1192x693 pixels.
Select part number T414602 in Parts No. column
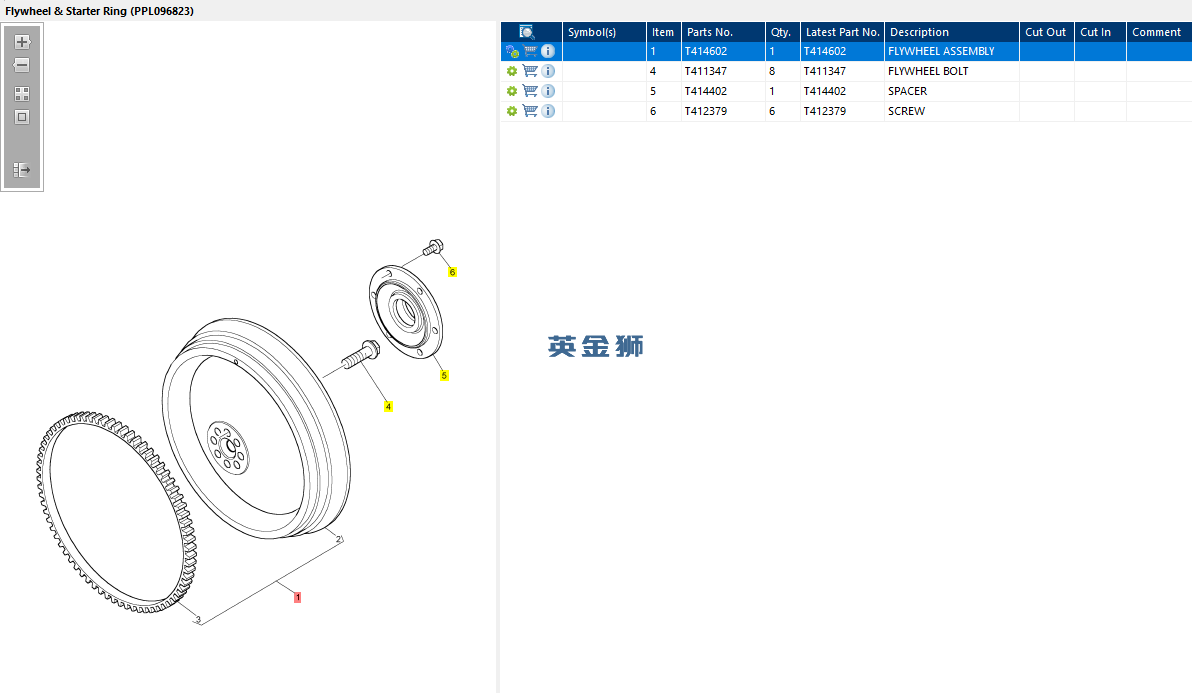click(705, 52)
